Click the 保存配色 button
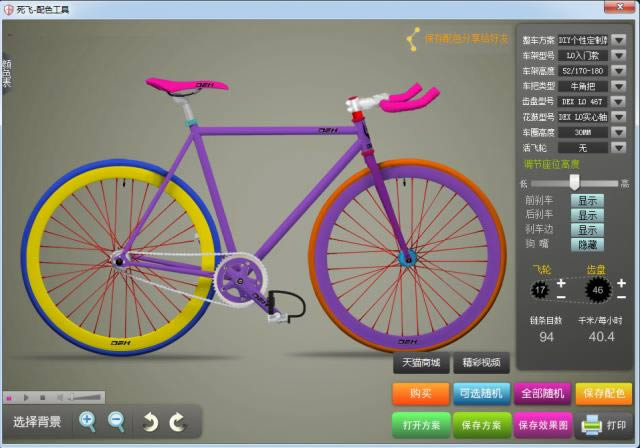The height and width of the screenshot is (448, 640). click(604, 394)
